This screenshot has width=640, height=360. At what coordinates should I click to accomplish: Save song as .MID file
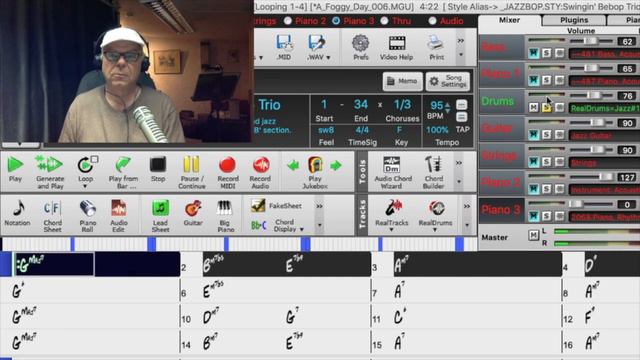coord(284,47)
